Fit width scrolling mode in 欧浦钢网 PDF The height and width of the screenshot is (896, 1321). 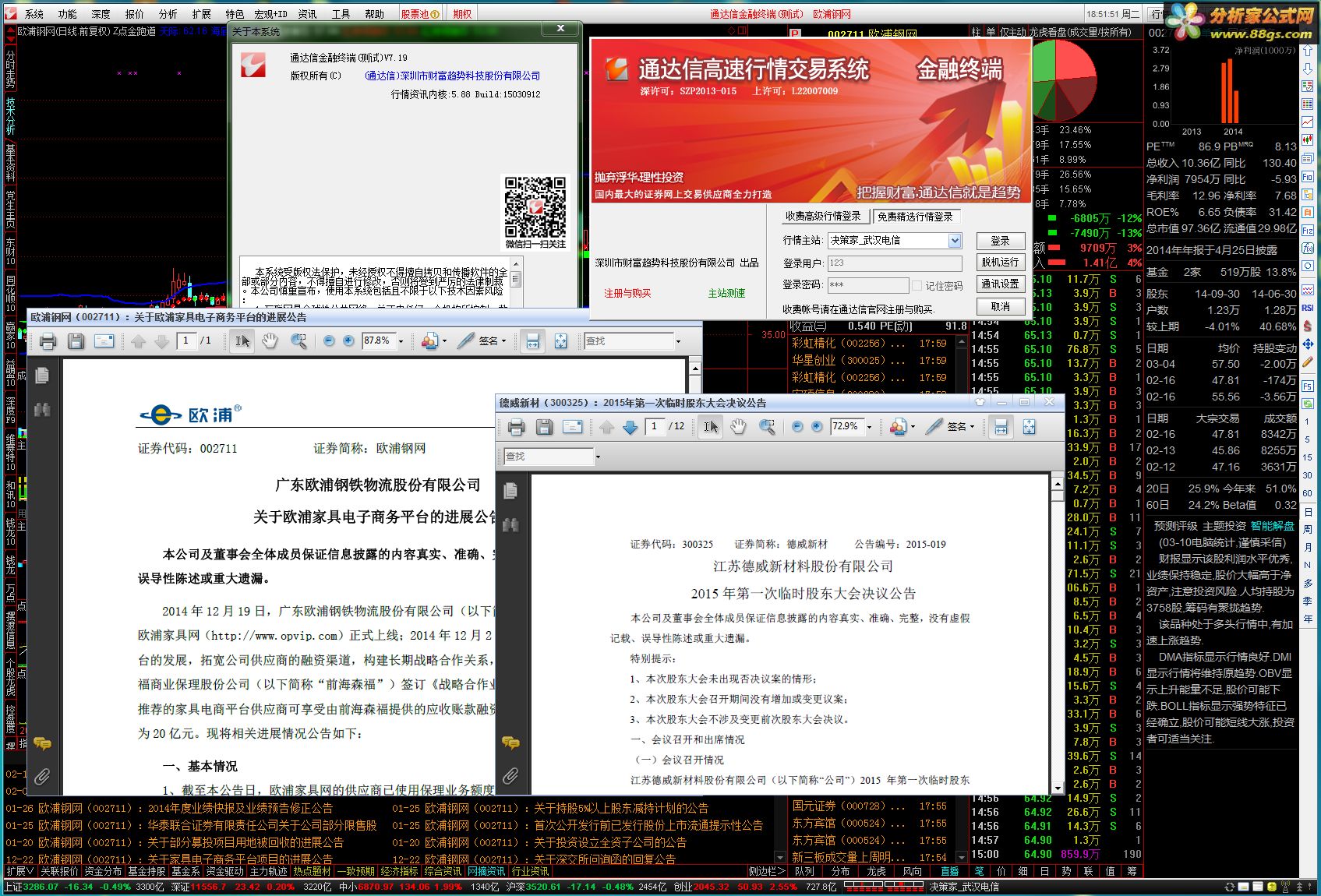click(532, 341)
